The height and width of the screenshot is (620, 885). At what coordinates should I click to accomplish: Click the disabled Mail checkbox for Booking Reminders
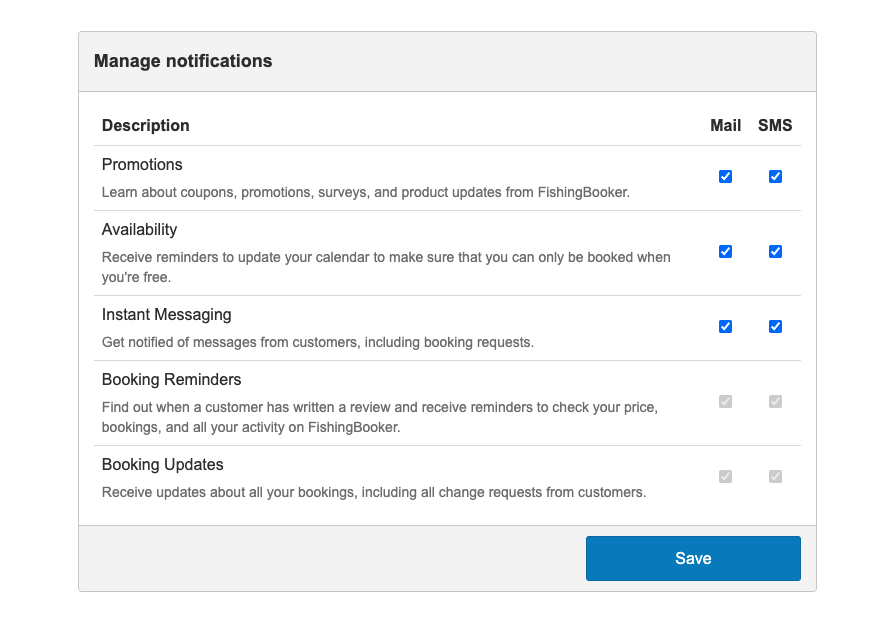click(x=725, y=401)
